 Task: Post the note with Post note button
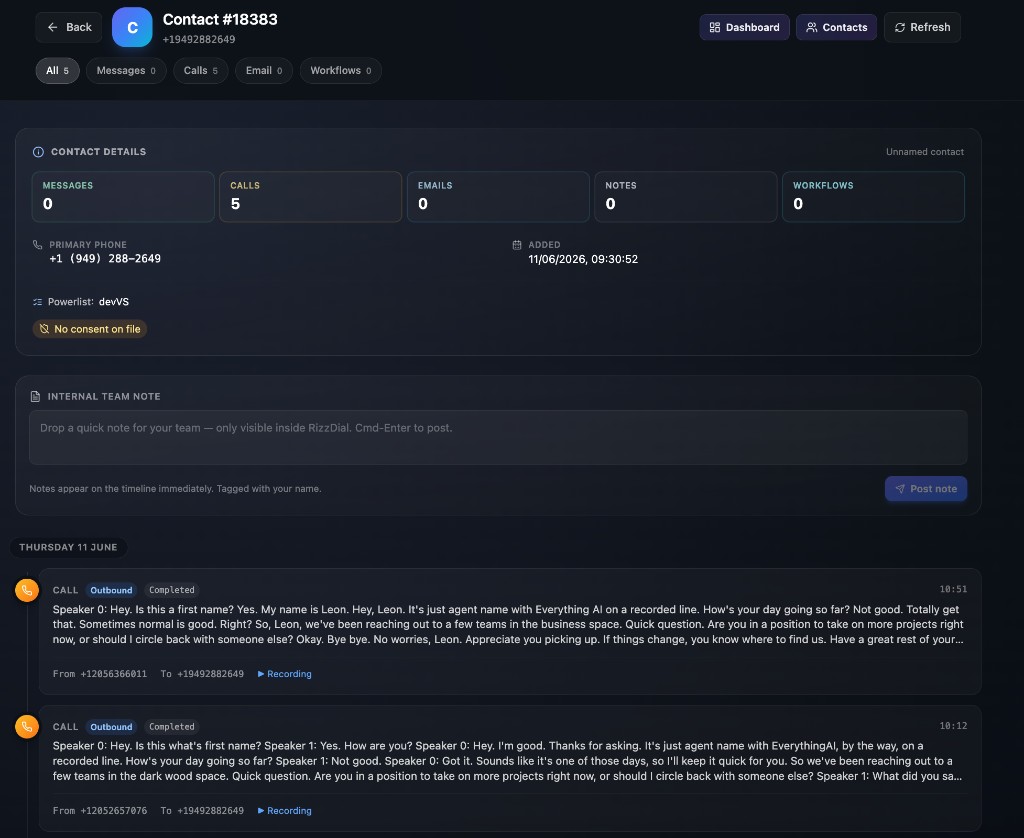coord(925,489)
